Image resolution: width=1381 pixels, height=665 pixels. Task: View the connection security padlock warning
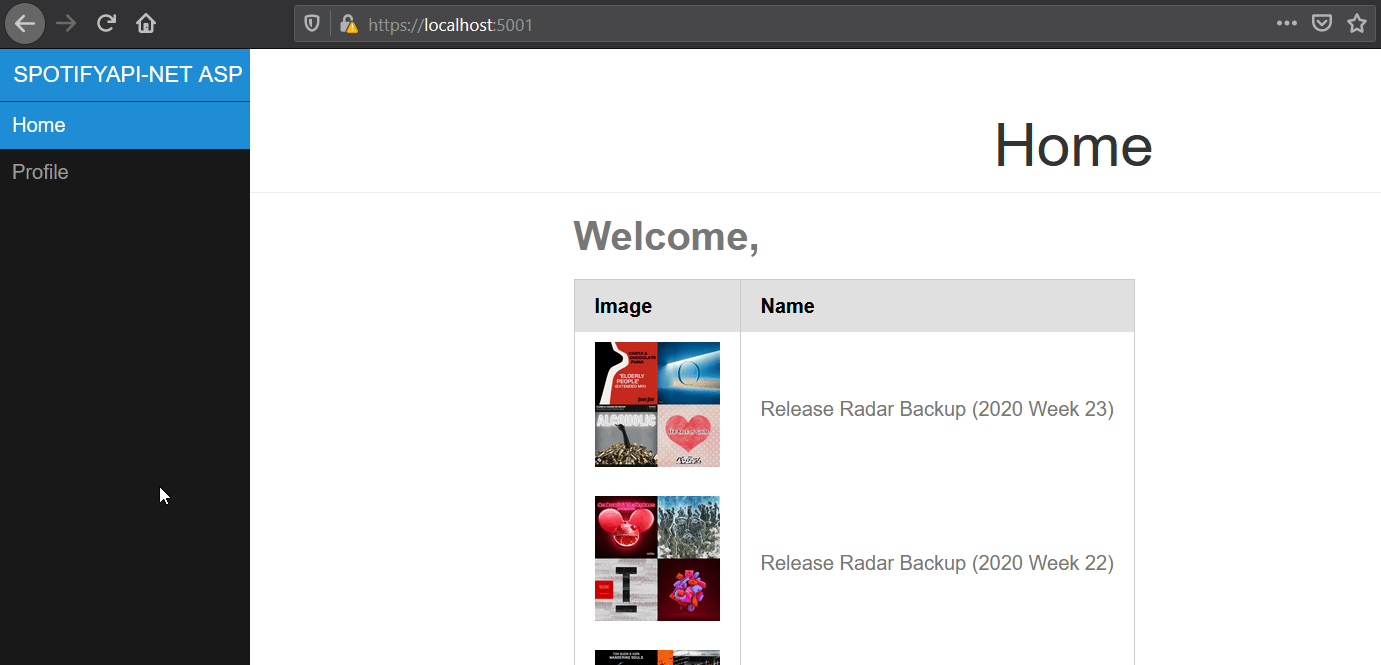tap(348, 24)
